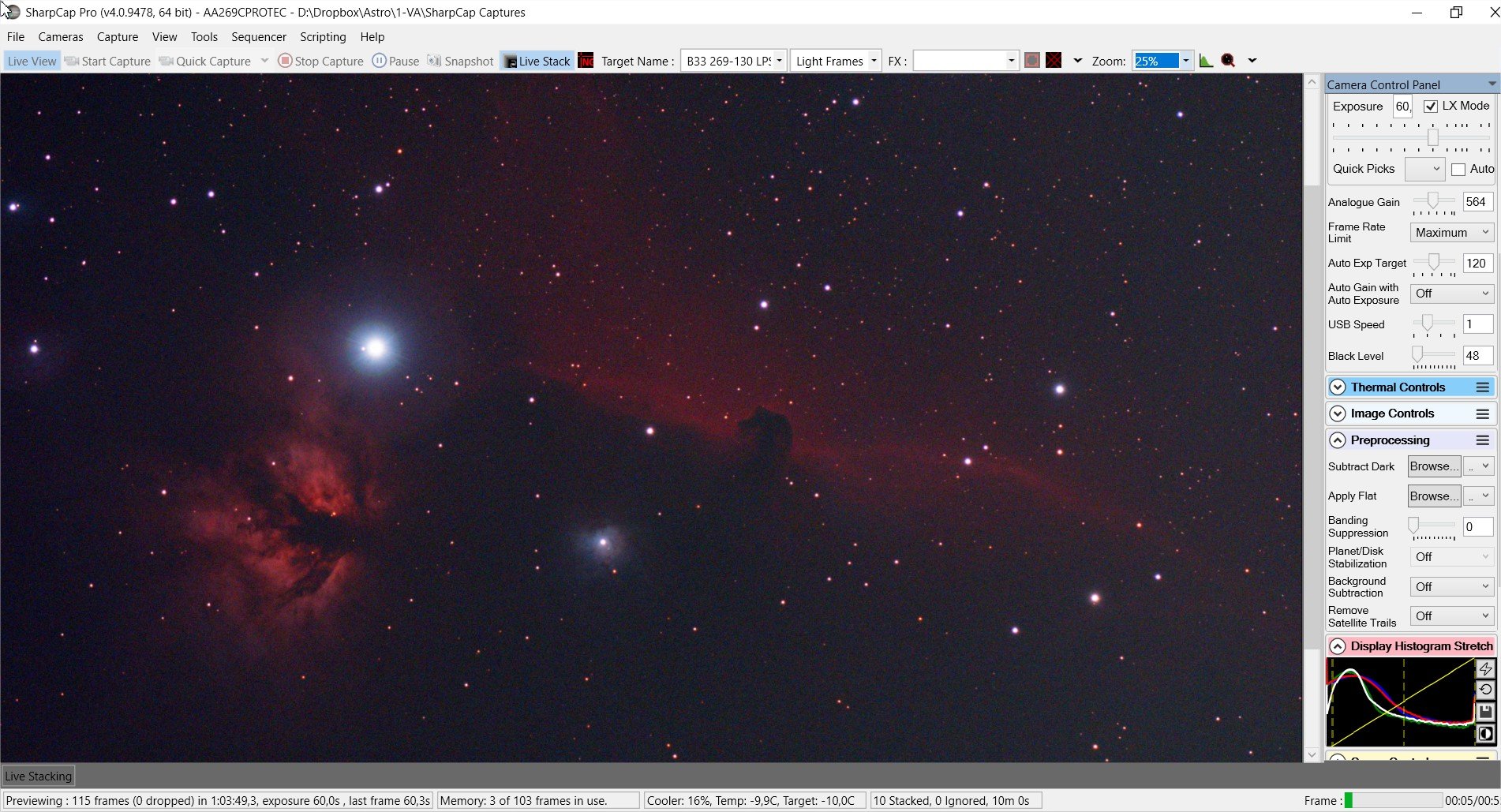The image size is (1501, 812).
Task: Open Auto Gain with Auto Exposure dropdown
Action: (1452, 294)
